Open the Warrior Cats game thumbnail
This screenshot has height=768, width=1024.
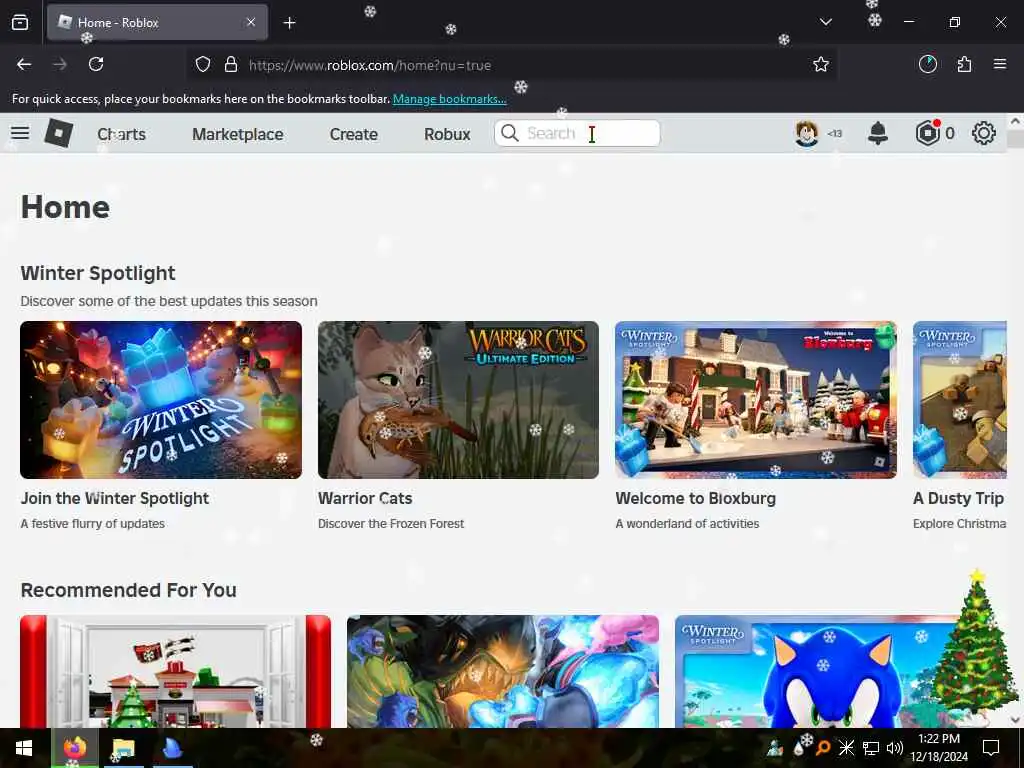[458, 400]
